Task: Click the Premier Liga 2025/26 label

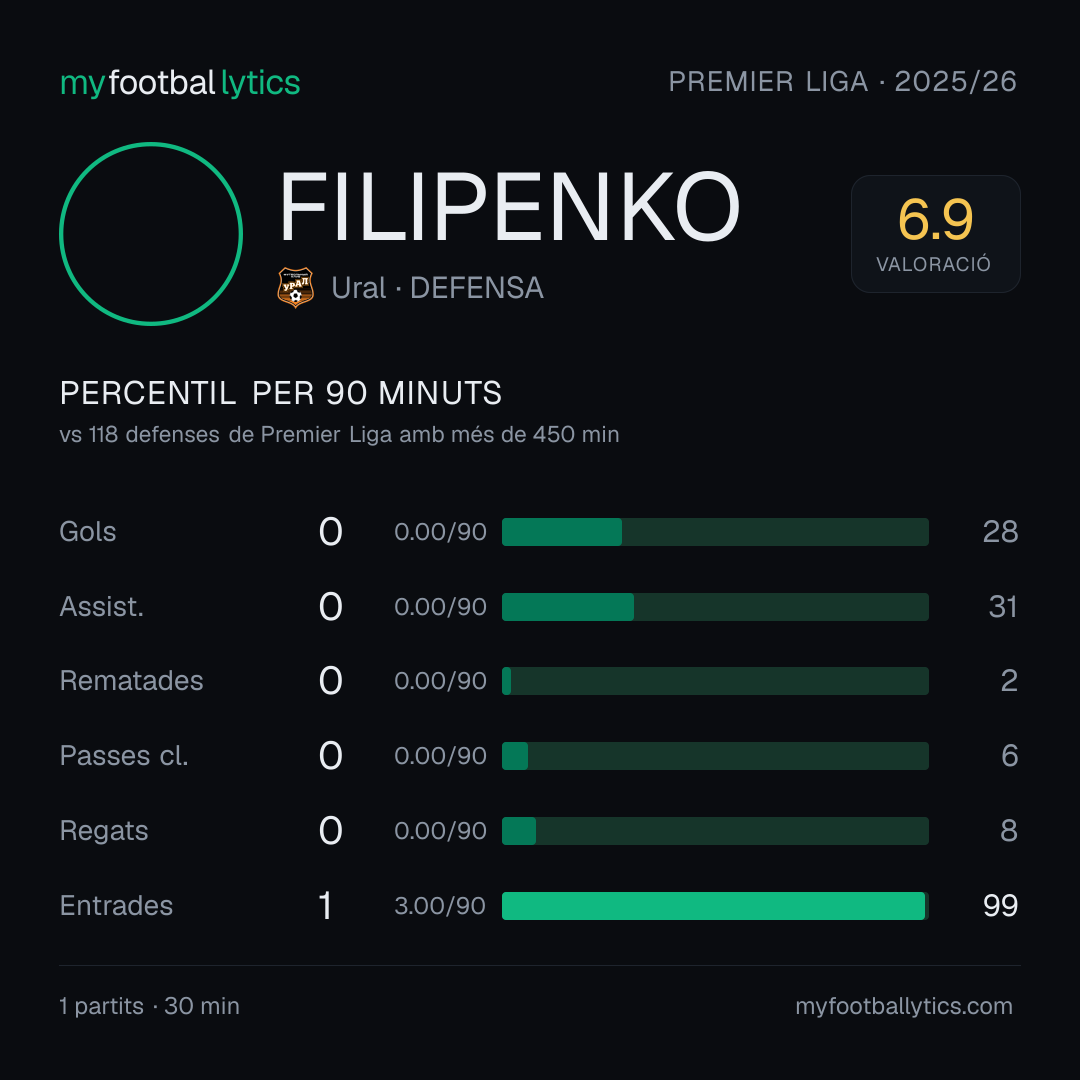Action: point(842,81)
